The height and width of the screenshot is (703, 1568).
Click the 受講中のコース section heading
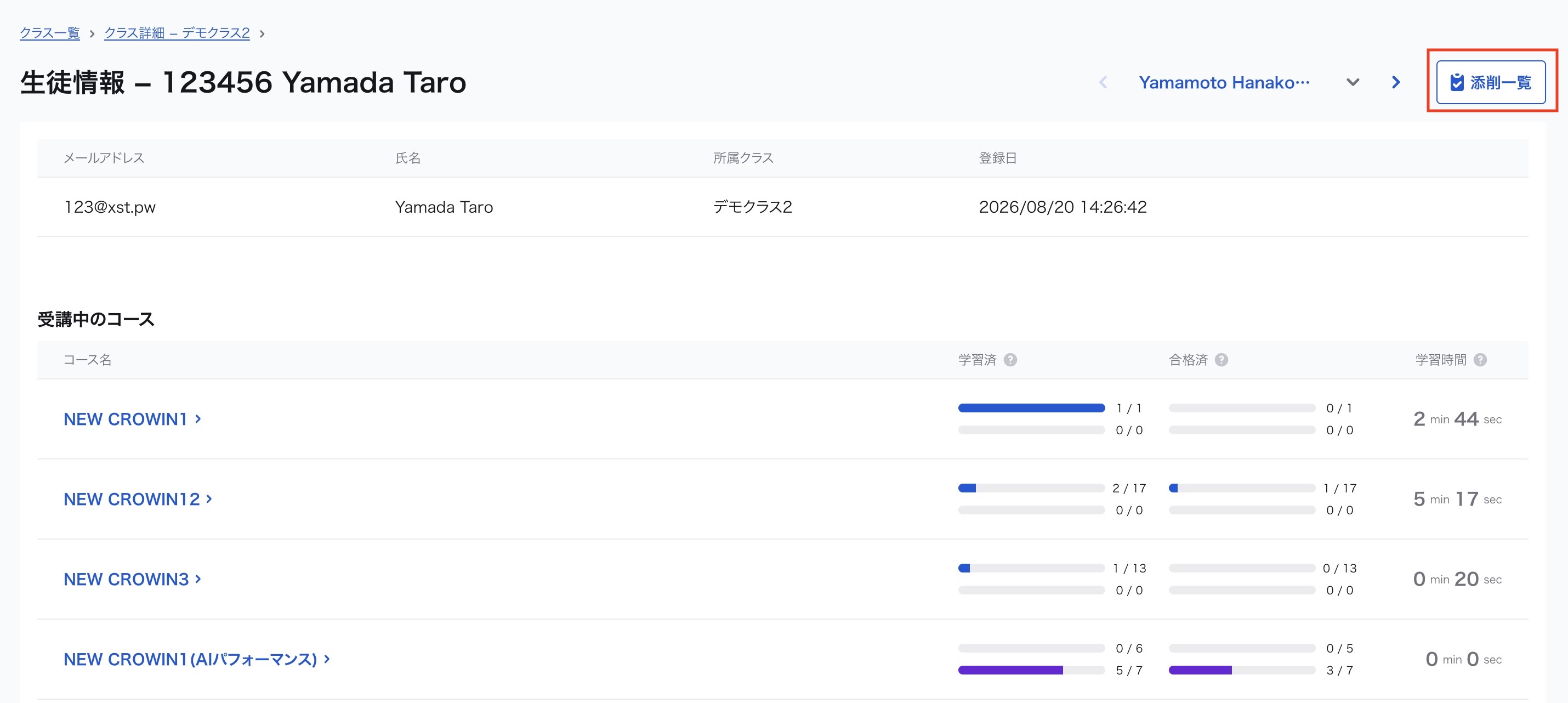tap(95, 319)
